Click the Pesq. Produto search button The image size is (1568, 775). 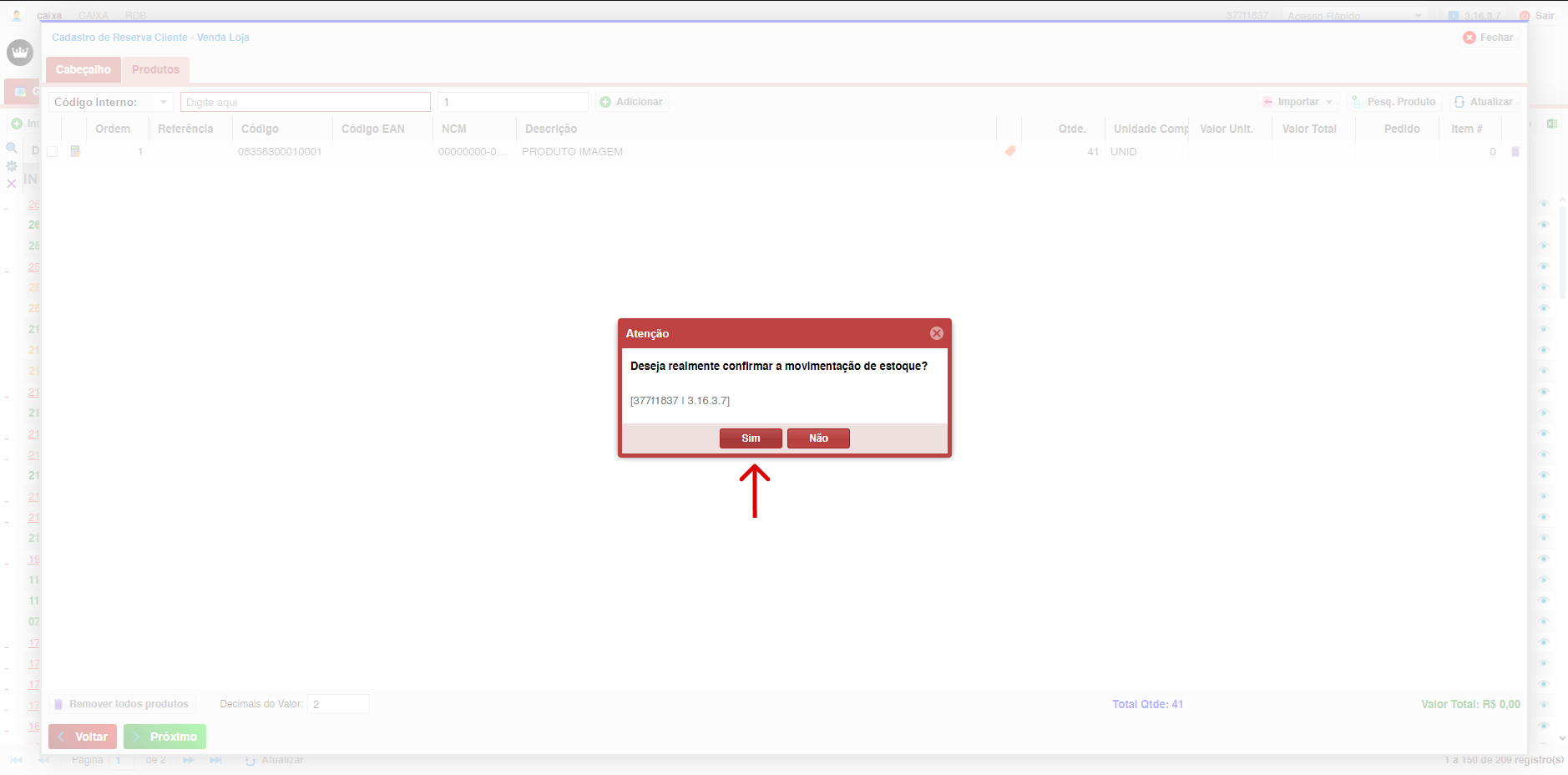[1394, 102]
